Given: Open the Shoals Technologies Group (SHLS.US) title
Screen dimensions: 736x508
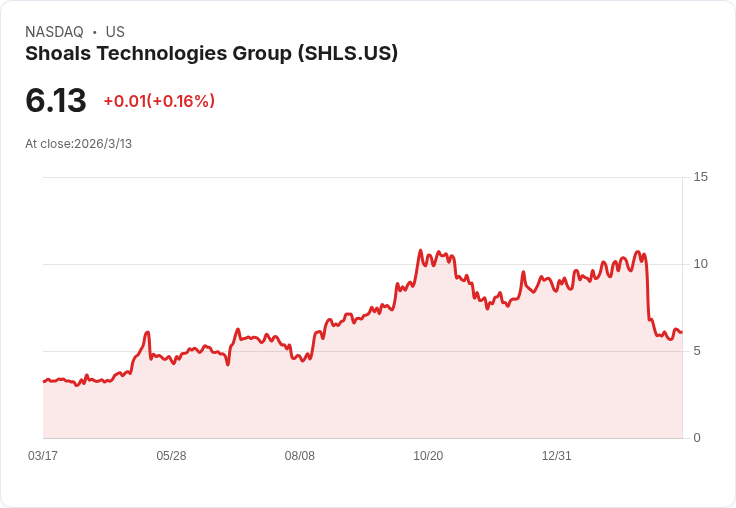Looking at the screenshot, I should click(211, 54).
